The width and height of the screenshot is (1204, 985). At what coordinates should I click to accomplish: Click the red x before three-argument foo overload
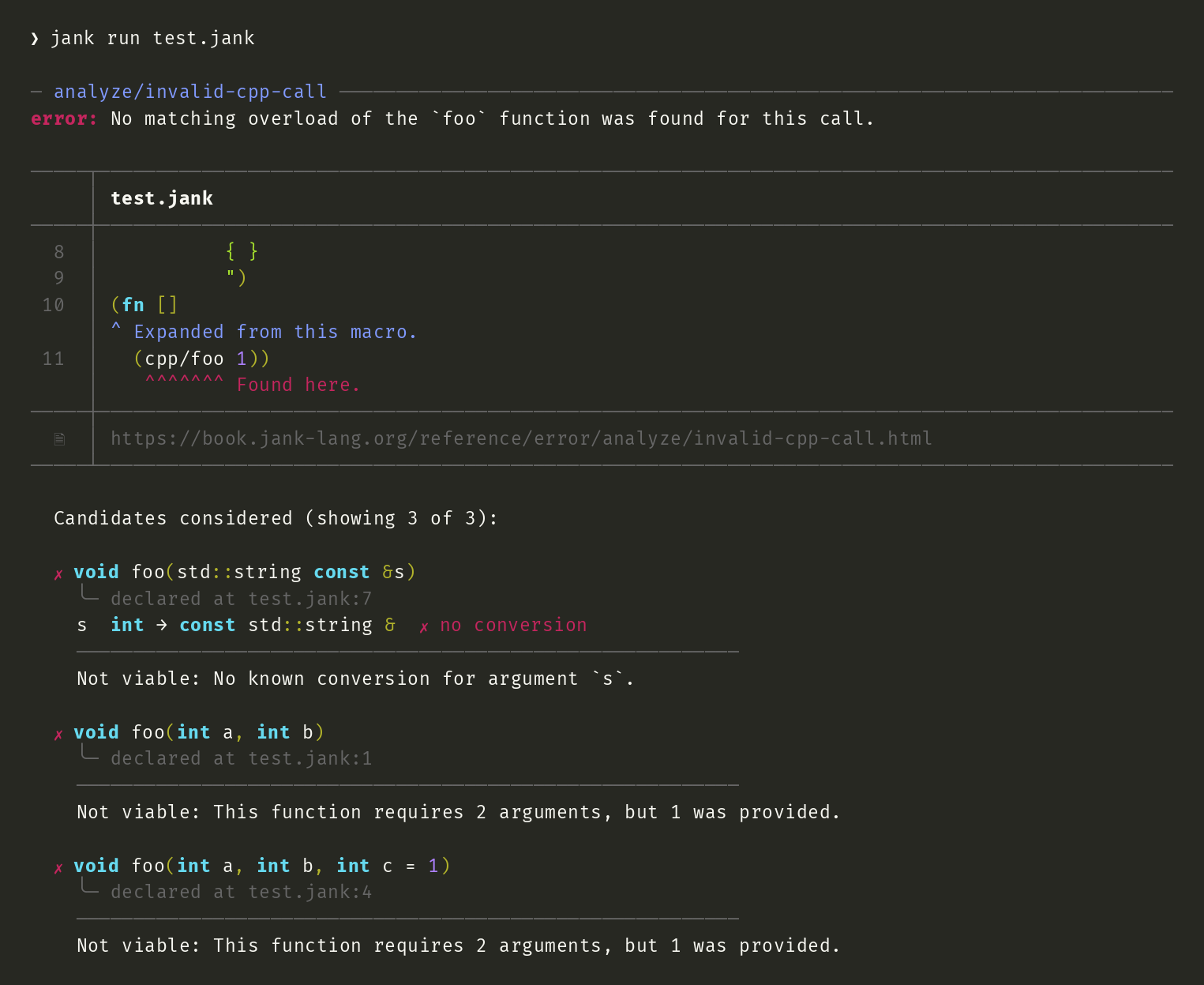pos(58,868)
